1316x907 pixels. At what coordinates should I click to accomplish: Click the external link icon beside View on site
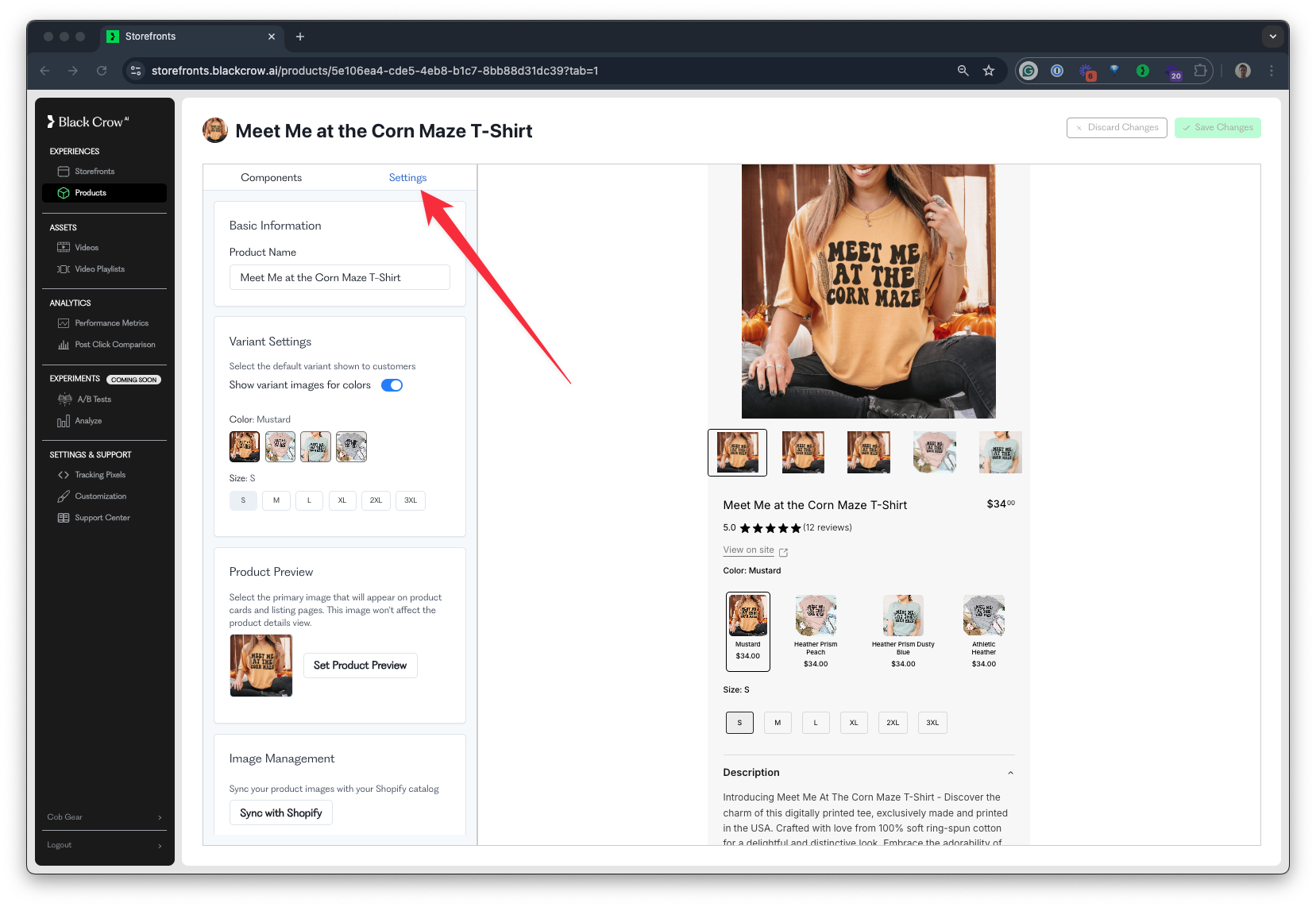pos(783,552)
